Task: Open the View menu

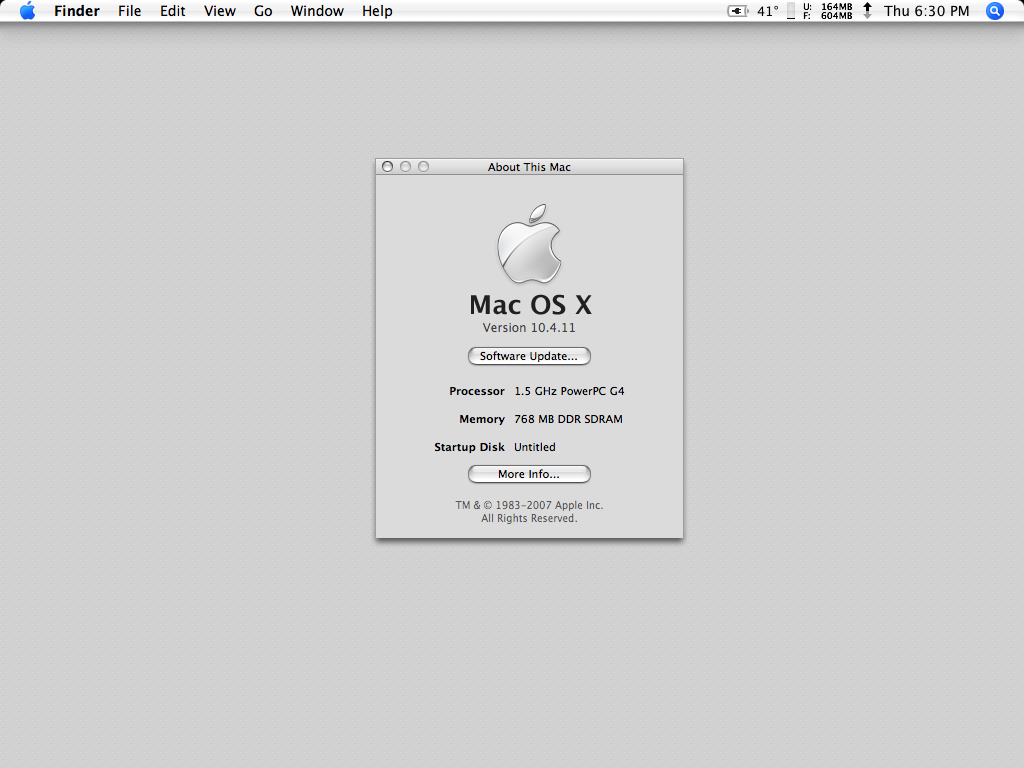Action: coord(219,11)
